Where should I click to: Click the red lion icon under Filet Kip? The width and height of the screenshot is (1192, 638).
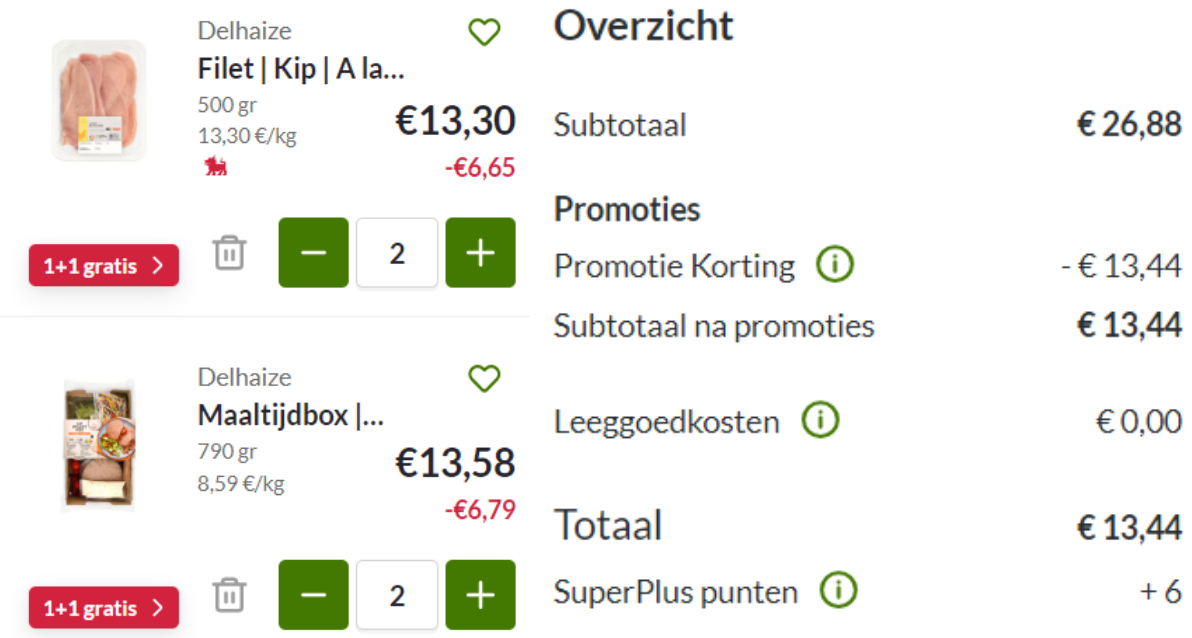pos(216,166)
